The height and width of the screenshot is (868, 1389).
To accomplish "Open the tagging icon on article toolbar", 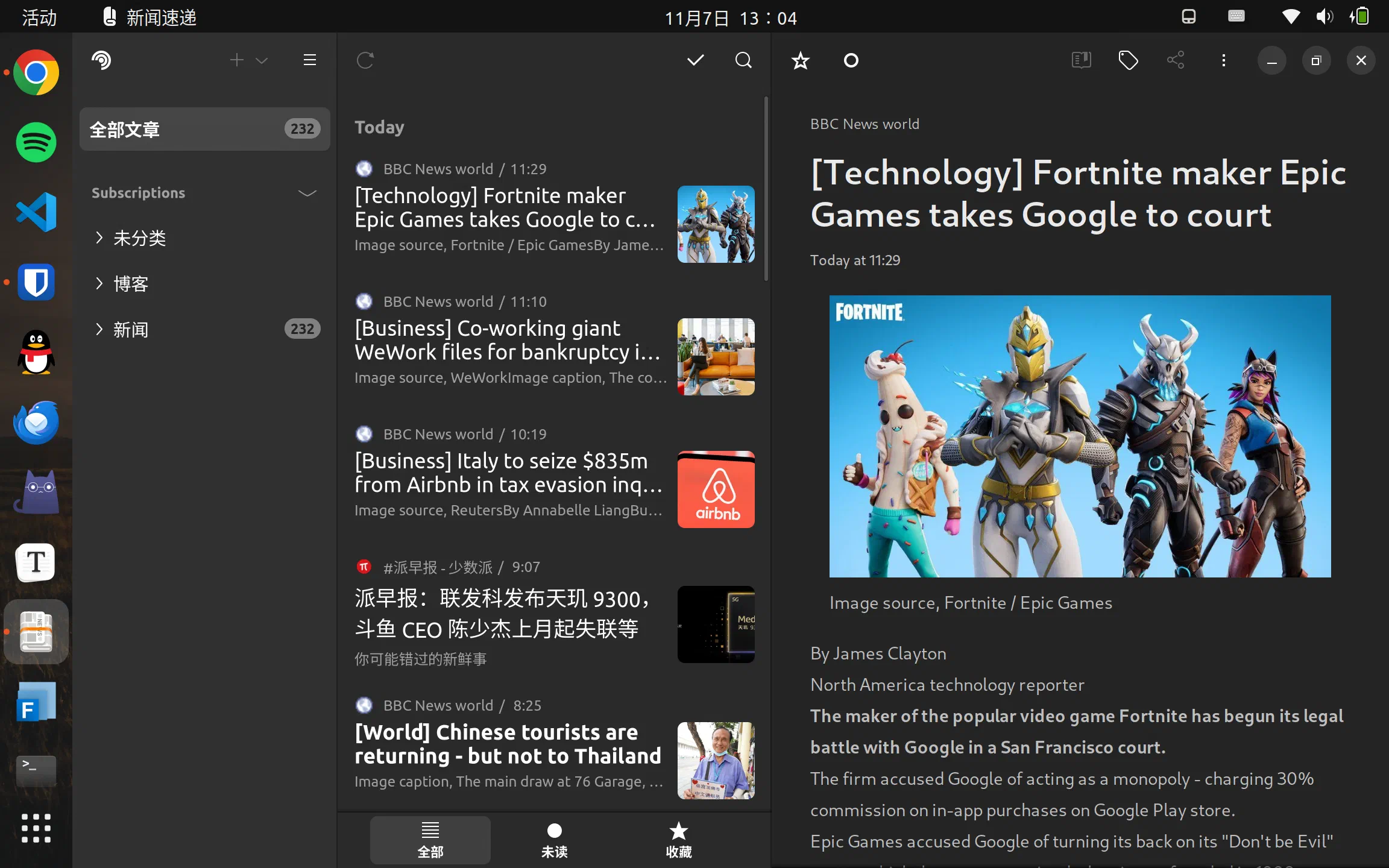I will tap(1129, 60).
